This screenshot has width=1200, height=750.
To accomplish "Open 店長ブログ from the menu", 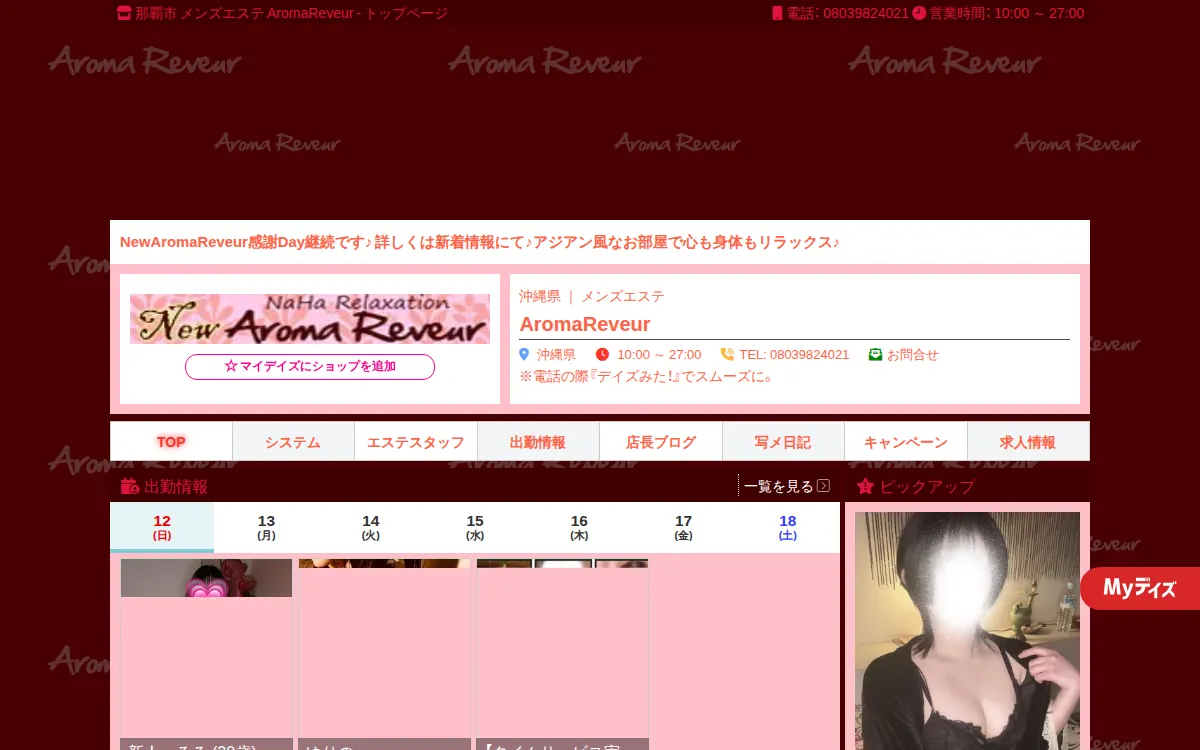I will click(x=661, y=442).
